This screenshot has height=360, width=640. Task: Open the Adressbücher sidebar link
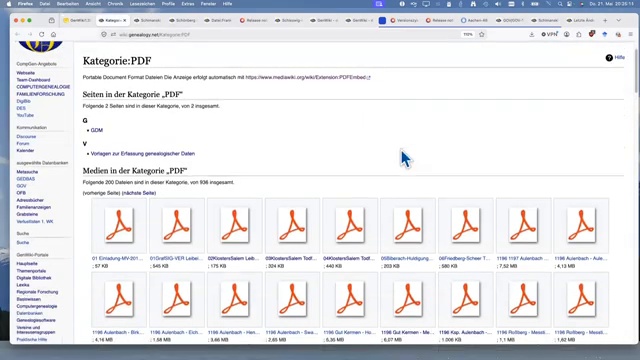[30, 200]
